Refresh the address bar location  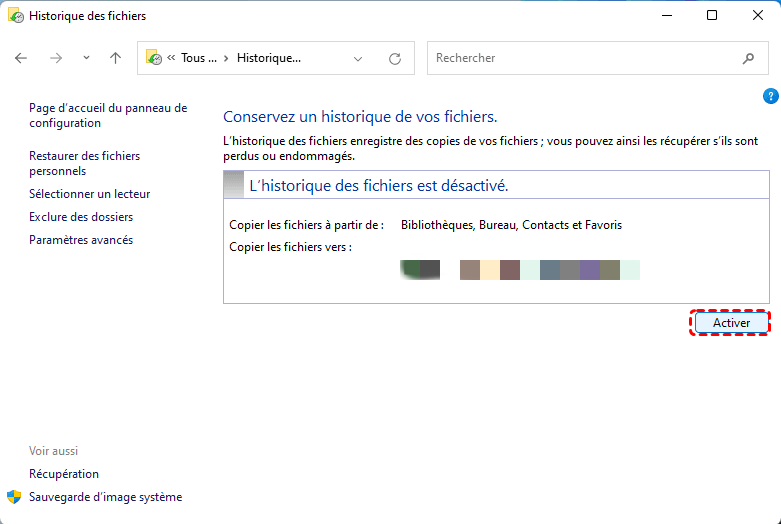pyautogui.click(x=395, y=58)
